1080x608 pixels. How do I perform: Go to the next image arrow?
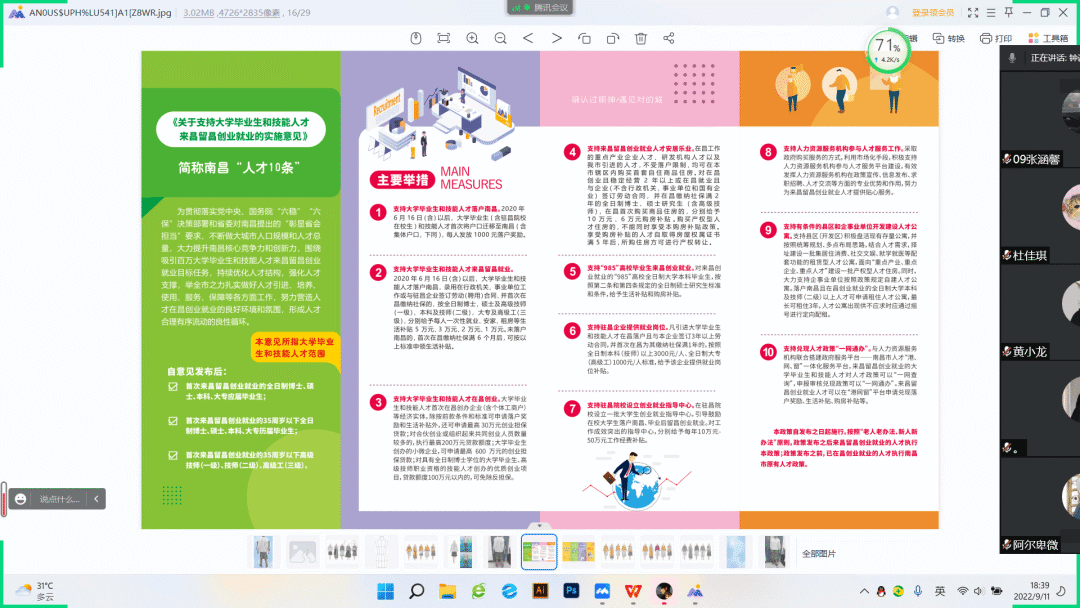557,38
